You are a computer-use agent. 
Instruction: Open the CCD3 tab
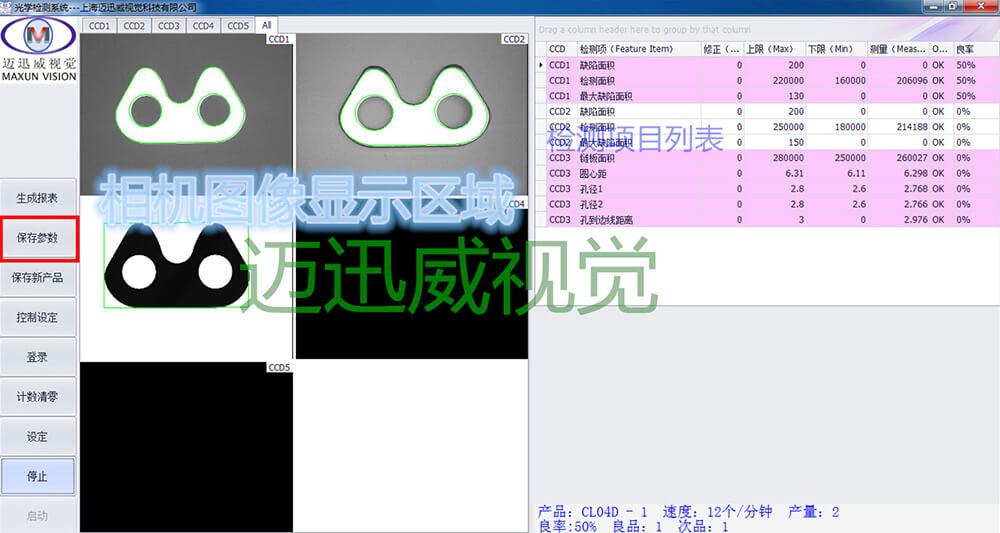coord(168,25)
